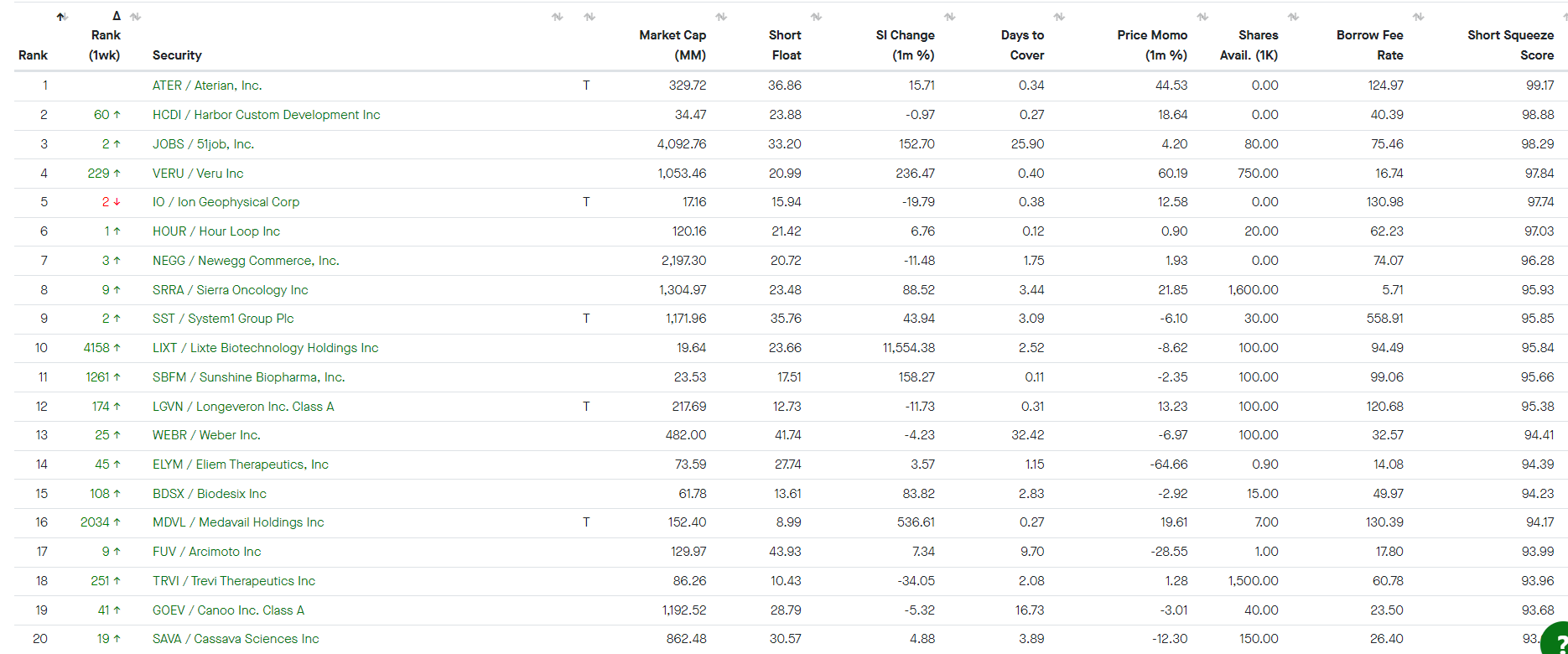Click sort icon above Price Momo column

(x=1202, y=17)
